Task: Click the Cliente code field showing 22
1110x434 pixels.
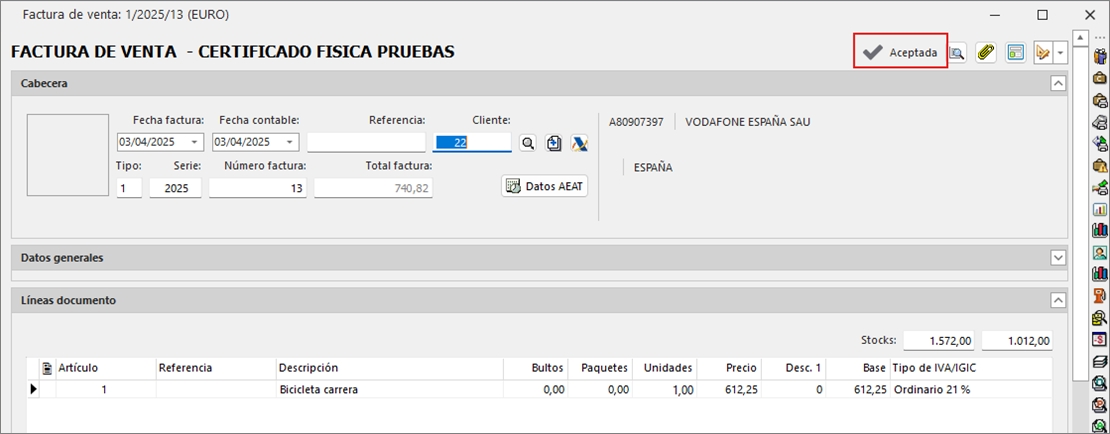Action: point(471,142)
